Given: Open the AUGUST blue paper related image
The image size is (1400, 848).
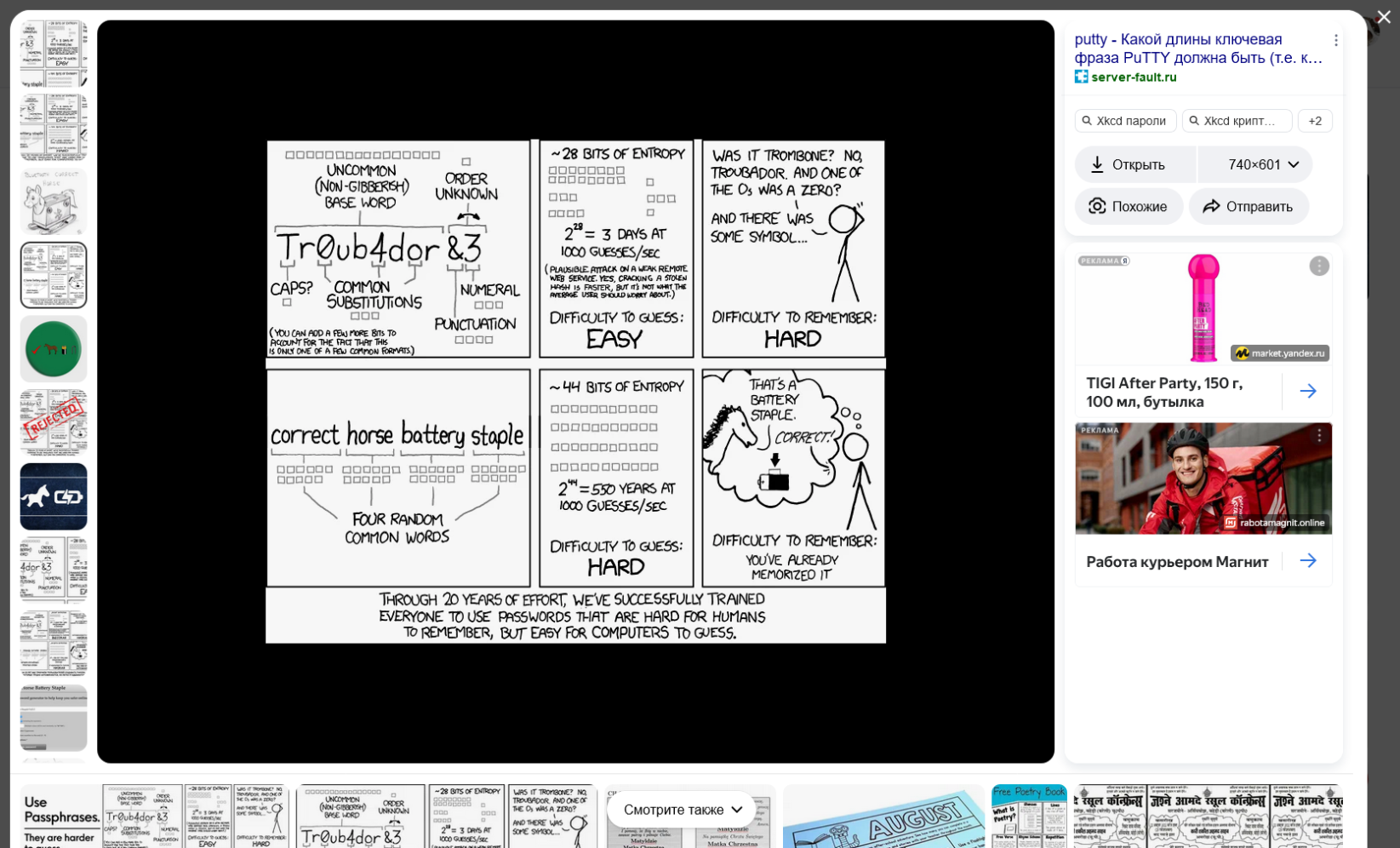Looking at the screenshot, I should coord(883,816).
